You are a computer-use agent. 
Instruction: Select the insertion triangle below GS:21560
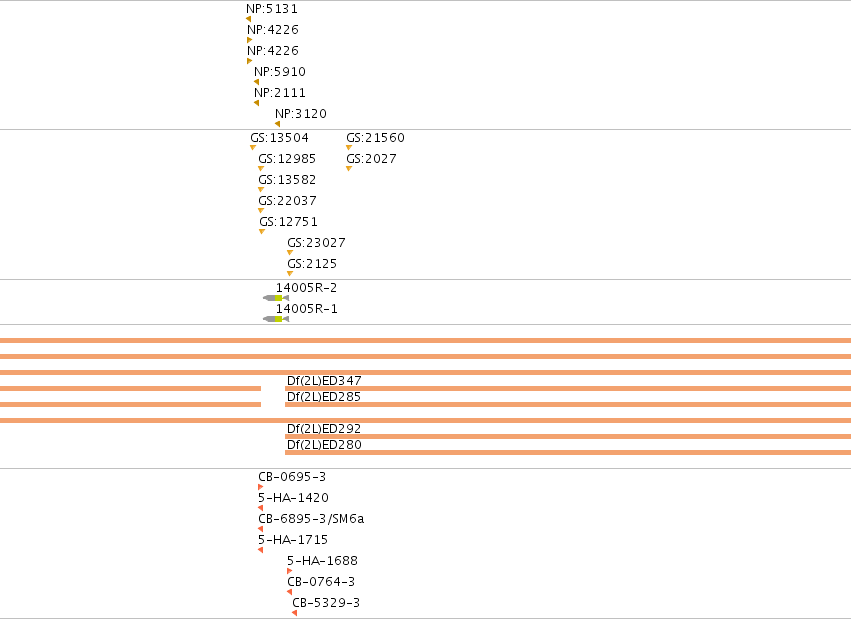pos(349,148)
